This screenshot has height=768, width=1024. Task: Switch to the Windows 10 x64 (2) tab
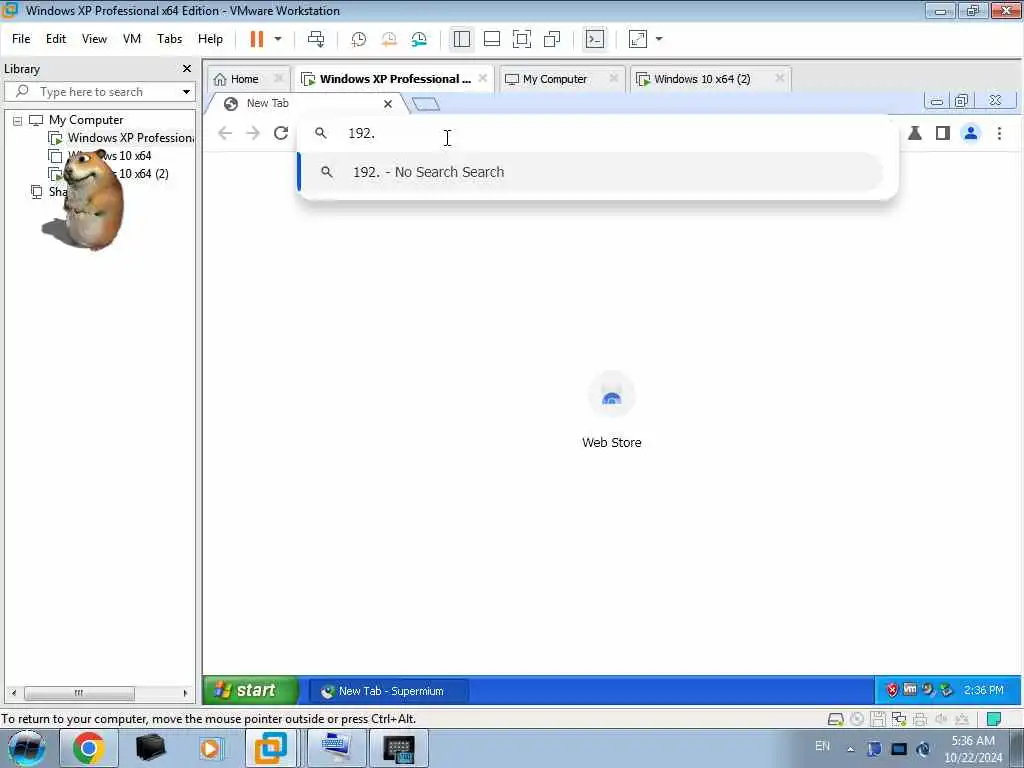click(x=702, y=79)
